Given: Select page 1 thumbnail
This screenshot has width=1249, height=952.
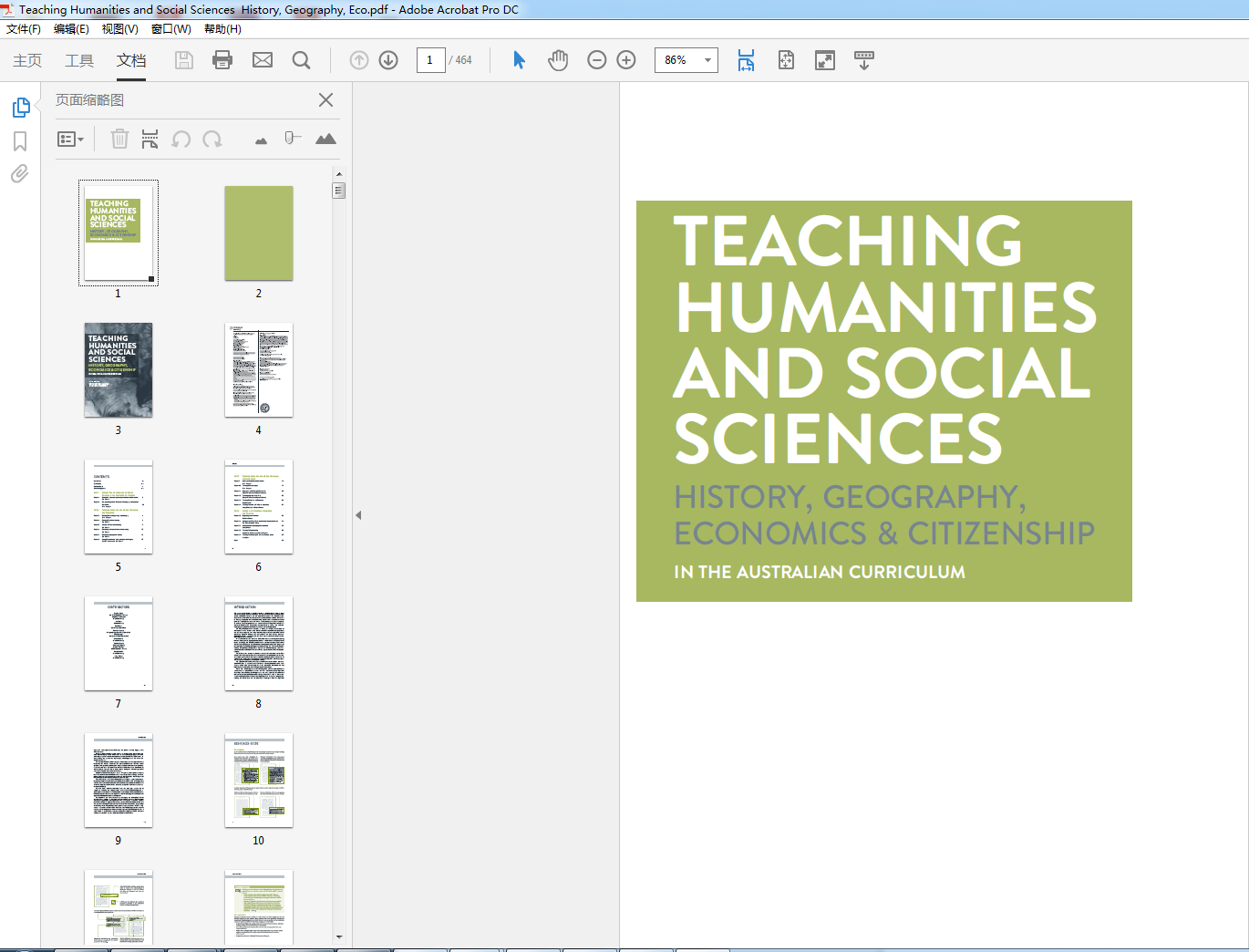Looking at the screenshot, I should pos(119,233).
